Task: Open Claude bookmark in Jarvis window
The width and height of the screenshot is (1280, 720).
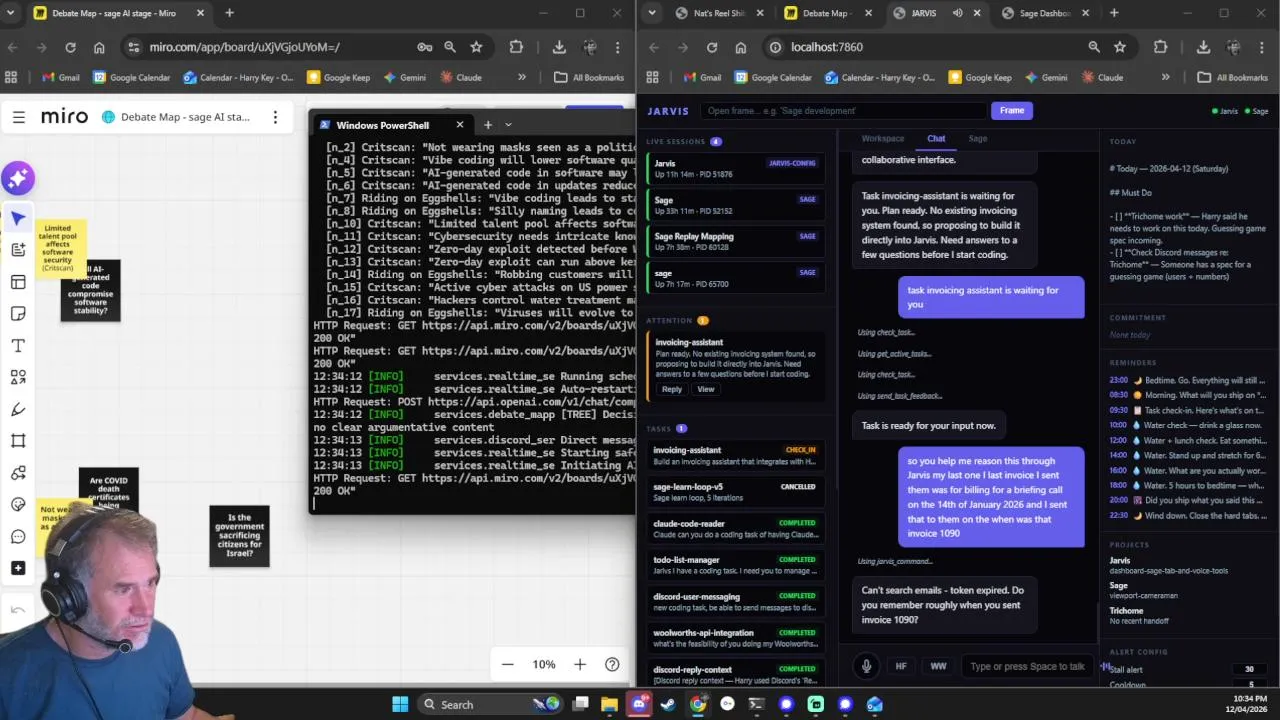Action: [1101, 77]
